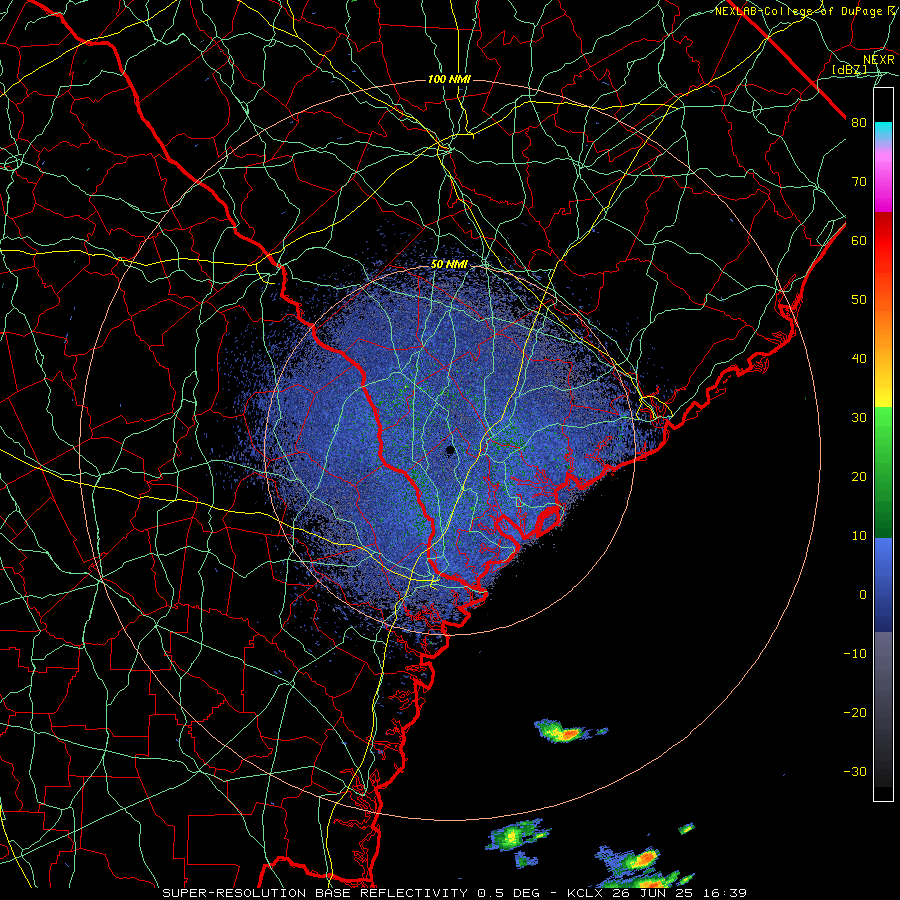Click the 70 value on the dBZ scale

(859, 181)
